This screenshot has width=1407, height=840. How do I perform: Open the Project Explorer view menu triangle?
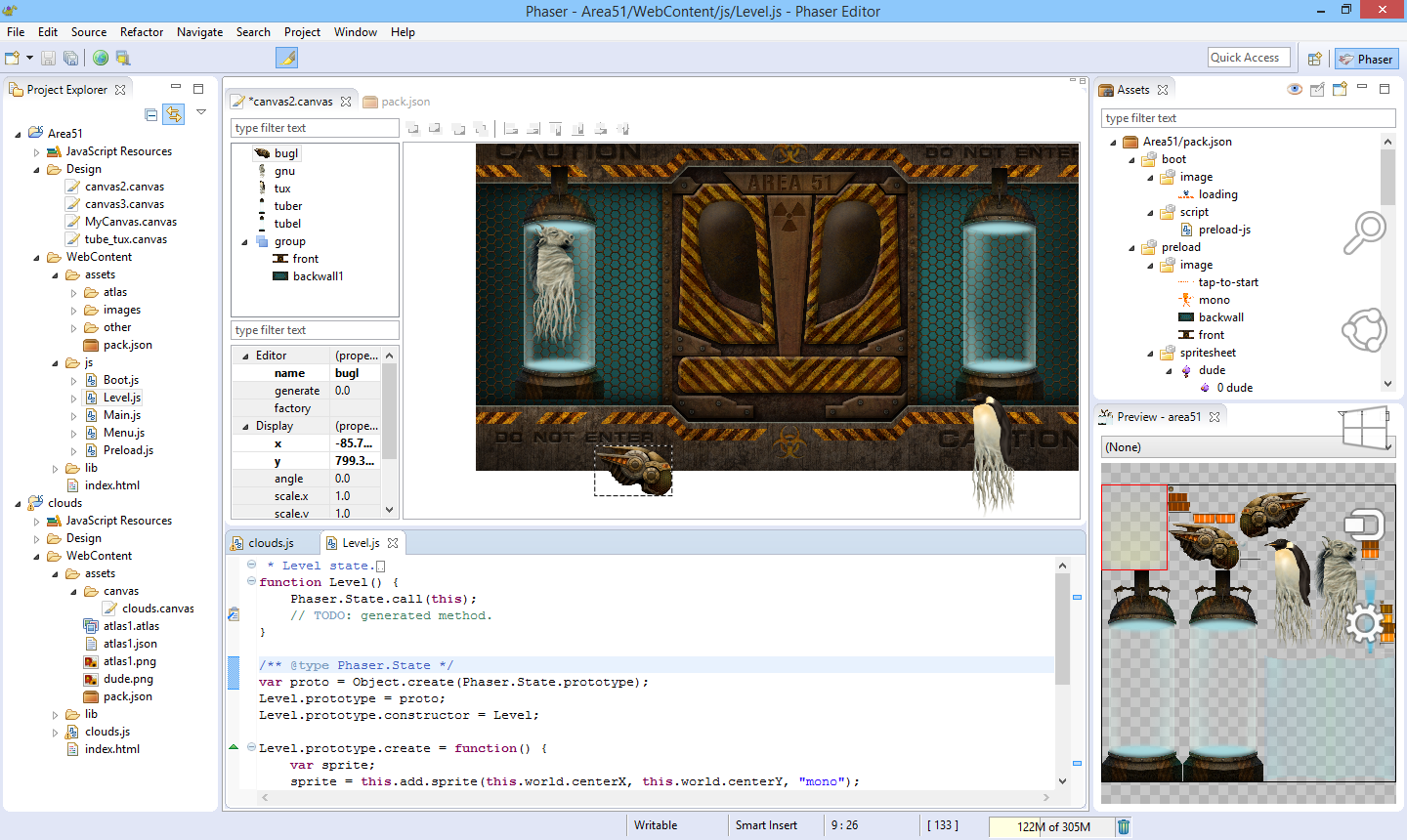(201, 112)
